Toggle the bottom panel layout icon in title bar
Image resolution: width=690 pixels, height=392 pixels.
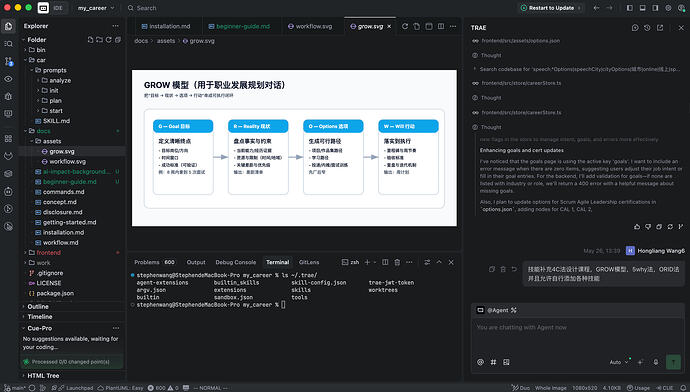(642, 8)
